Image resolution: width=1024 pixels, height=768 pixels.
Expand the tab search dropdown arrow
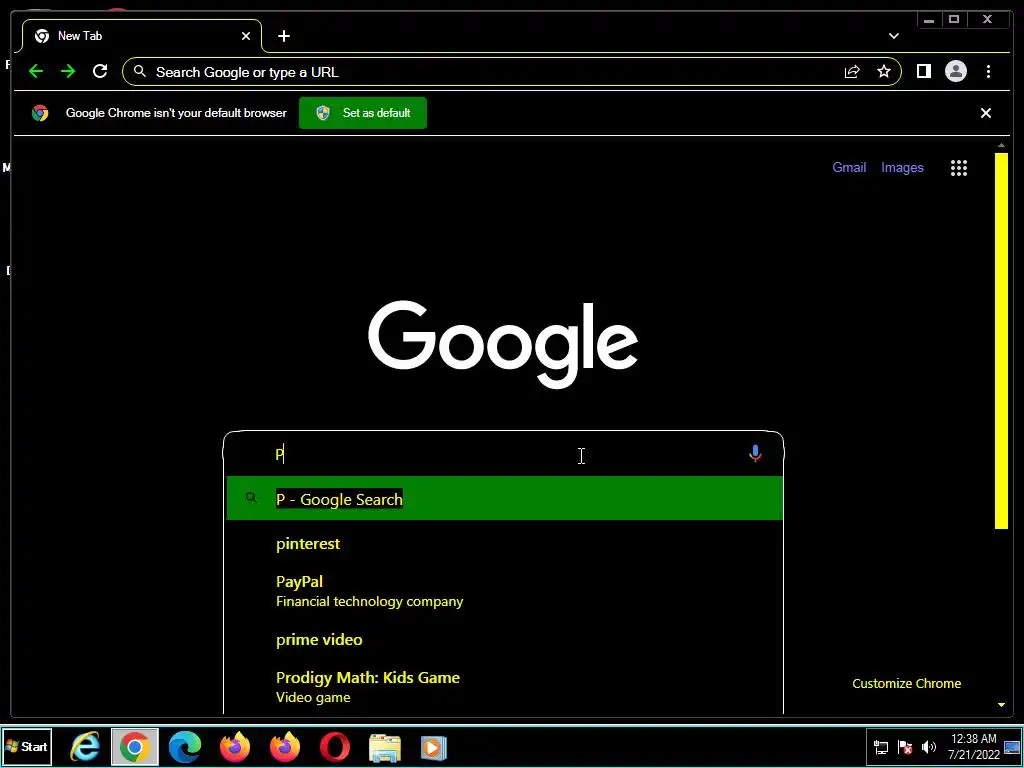tap(893, 36)
